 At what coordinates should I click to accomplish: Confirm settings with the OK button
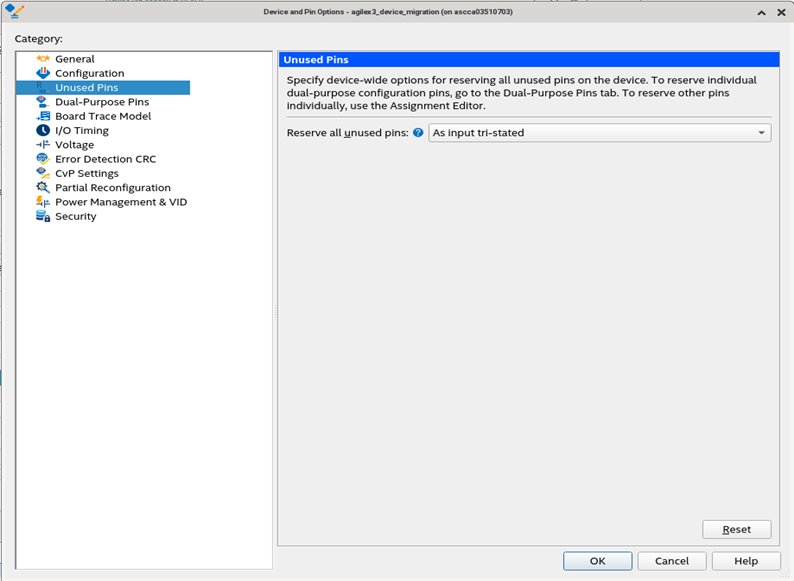point(598,561)
